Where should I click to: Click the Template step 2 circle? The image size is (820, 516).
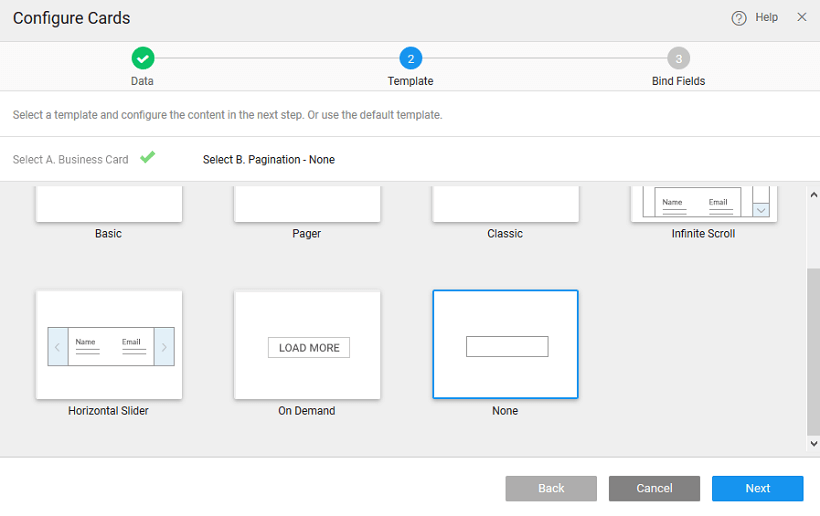coord(410,58)
